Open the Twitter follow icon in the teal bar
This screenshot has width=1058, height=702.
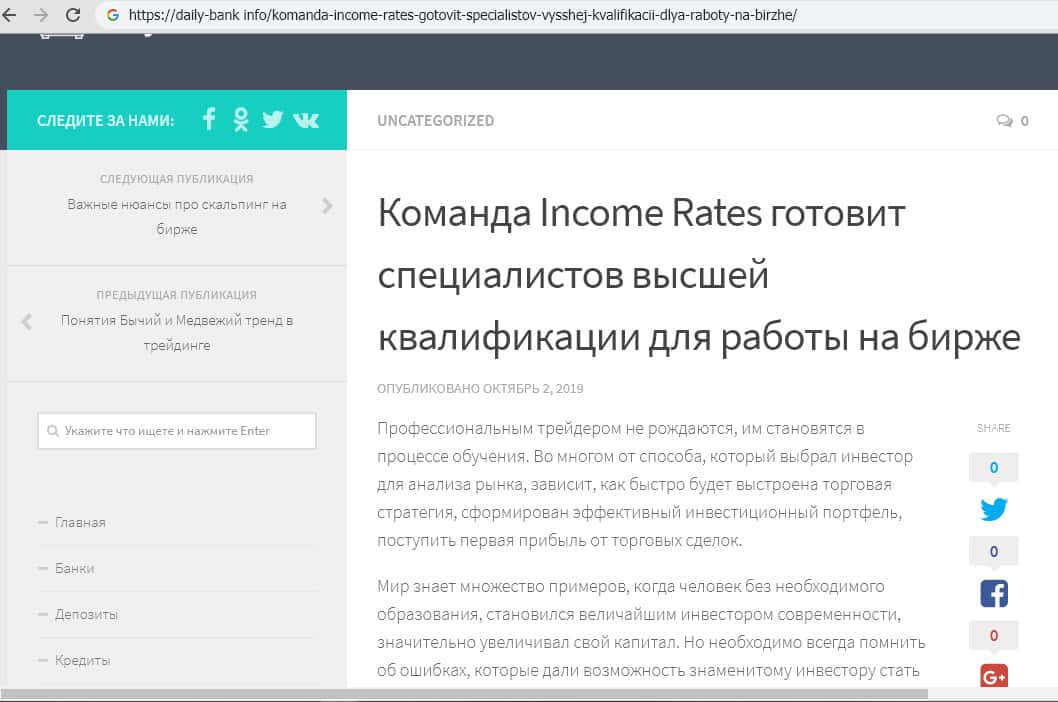click(273, 119)
